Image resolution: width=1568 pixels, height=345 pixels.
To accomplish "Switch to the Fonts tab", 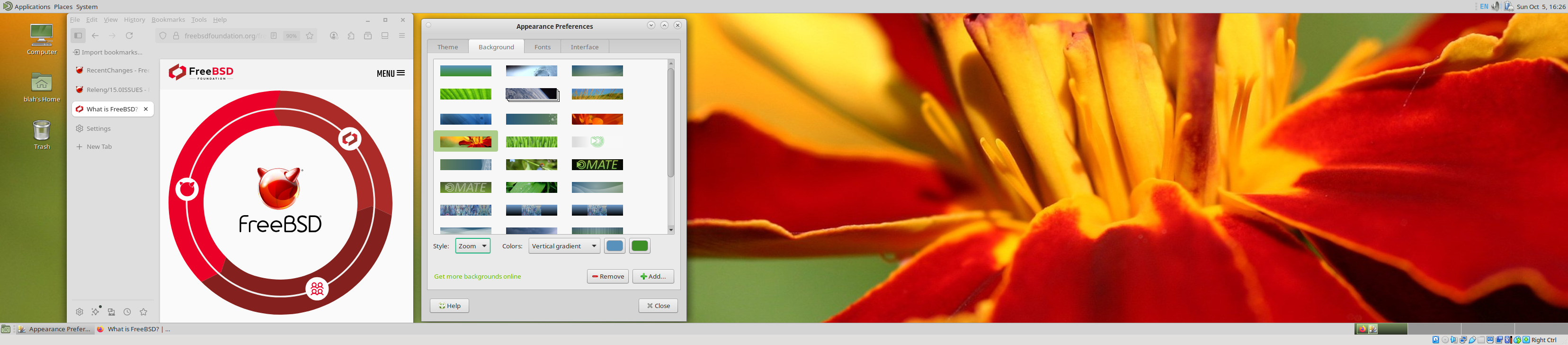I will [542, 47].
